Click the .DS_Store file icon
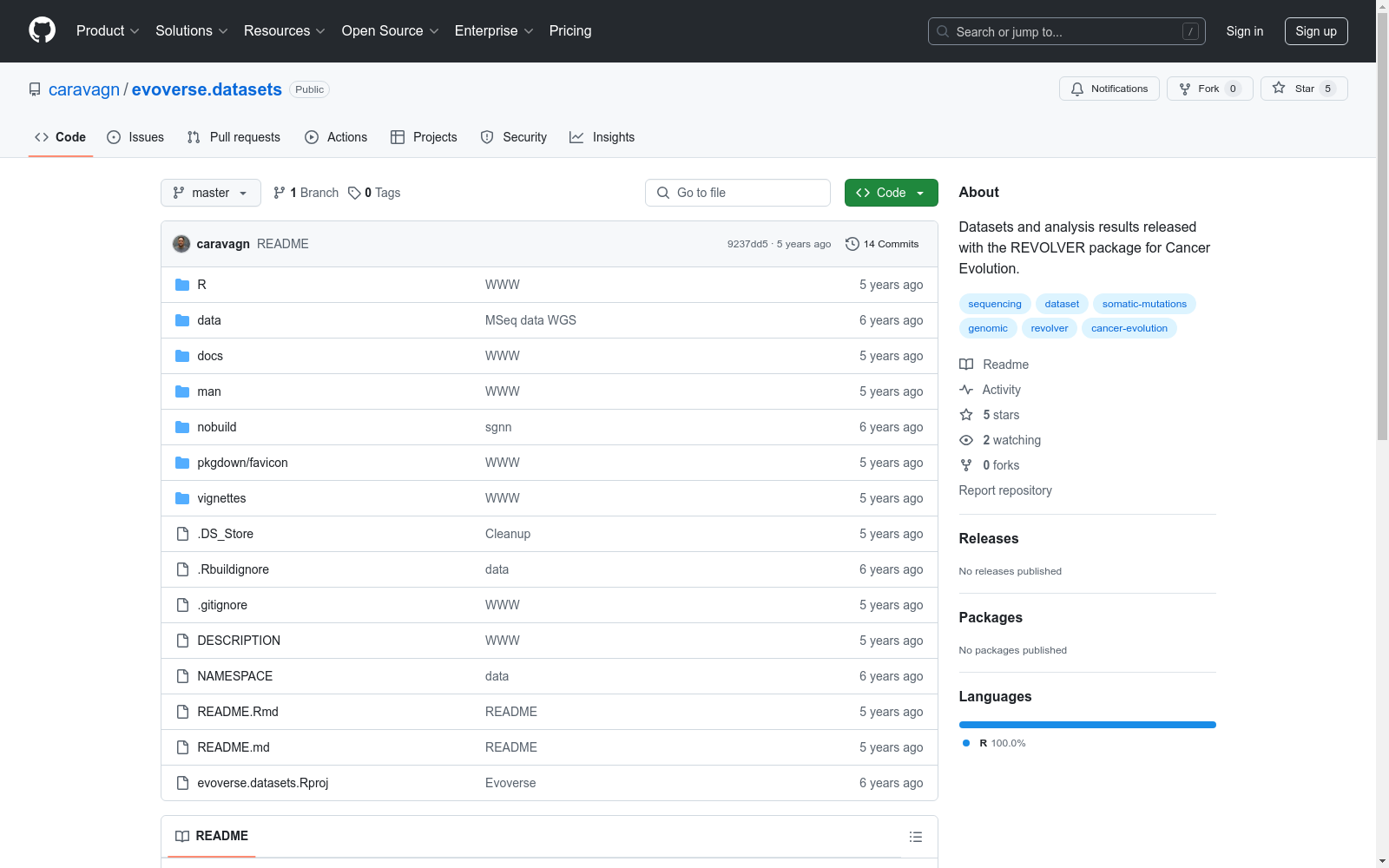1389x868 pixels. pyautogui.click(x=182, y=534)
